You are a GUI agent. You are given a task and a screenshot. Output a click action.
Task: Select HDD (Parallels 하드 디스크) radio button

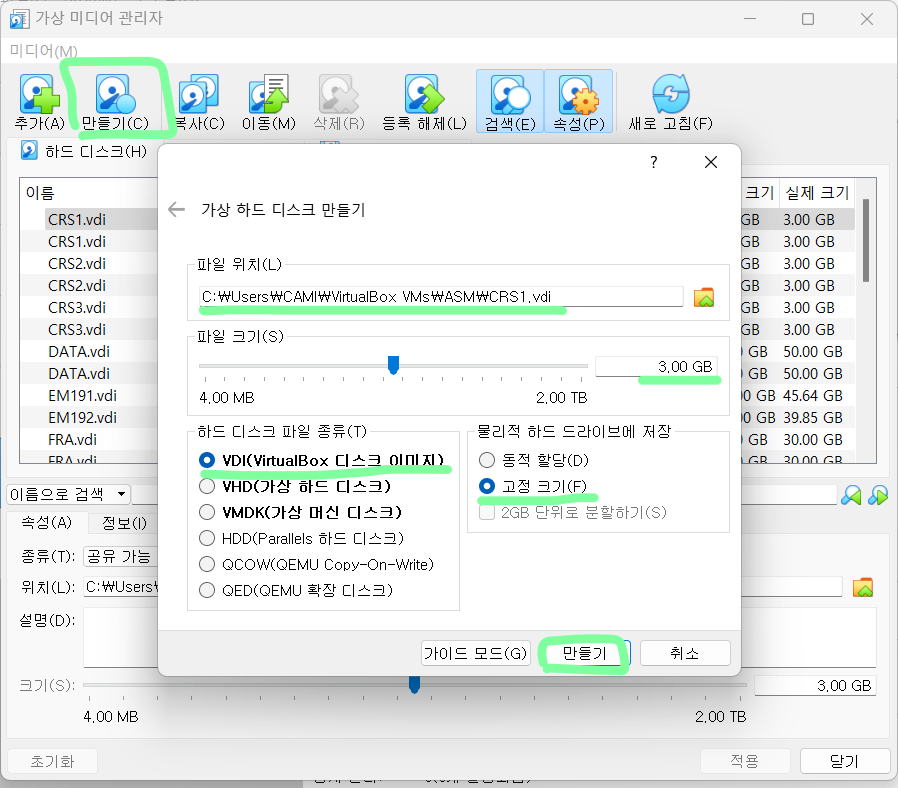(x=207, y=538)
